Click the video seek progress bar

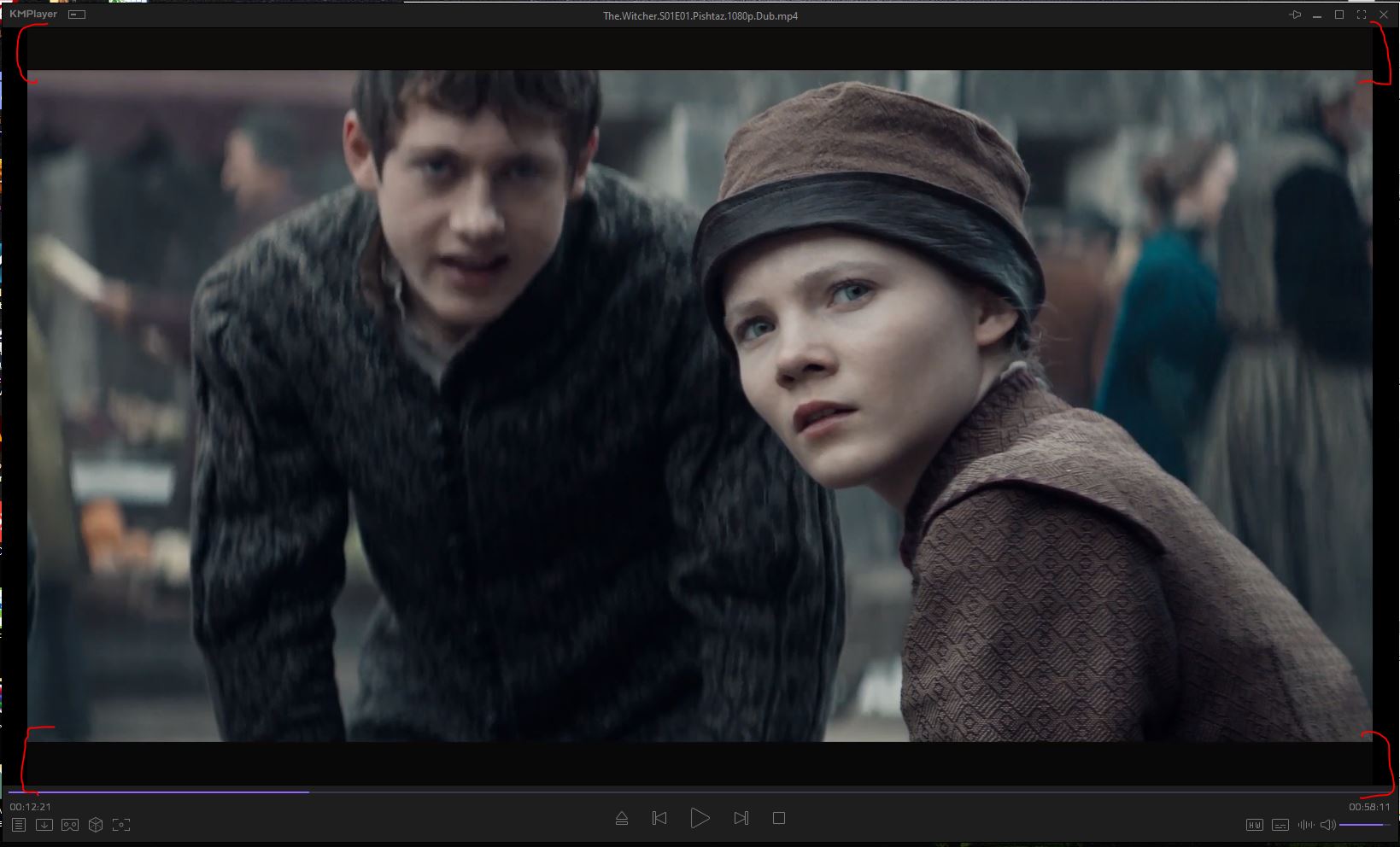click(x=683, y=792)
